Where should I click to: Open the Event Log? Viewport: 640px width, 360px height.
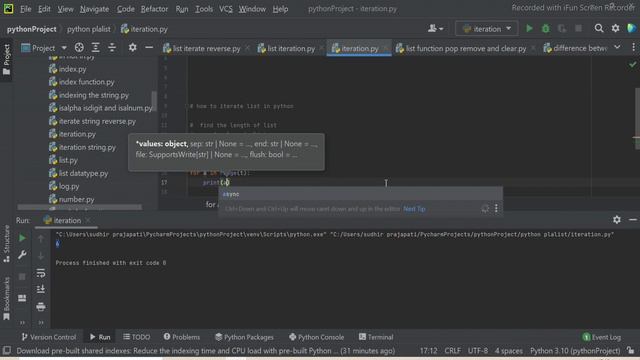(602, 337)
